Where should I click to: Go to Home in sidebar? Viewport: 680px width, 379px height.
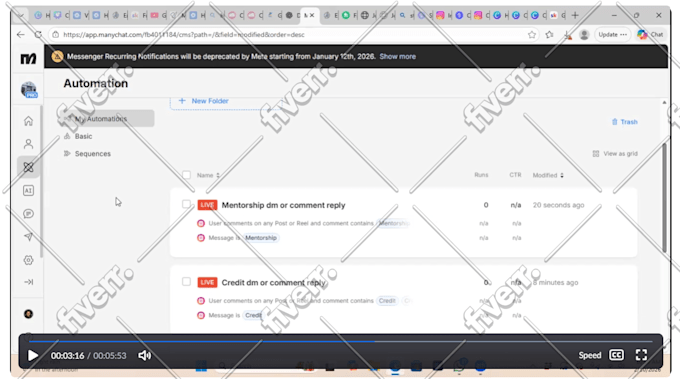(28, 121)
